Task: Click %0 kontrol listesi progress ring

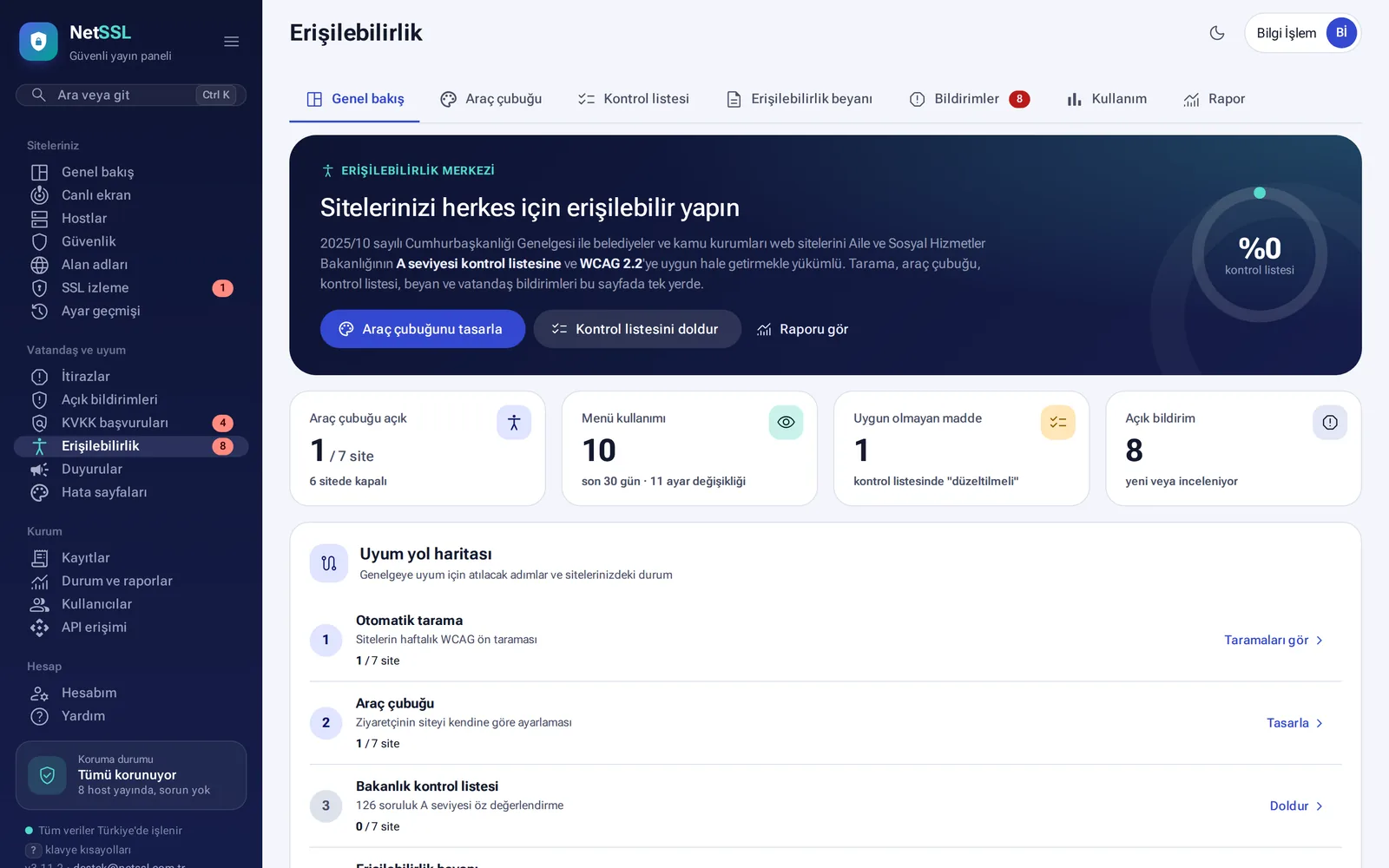Action: [x=1259, y=255]
